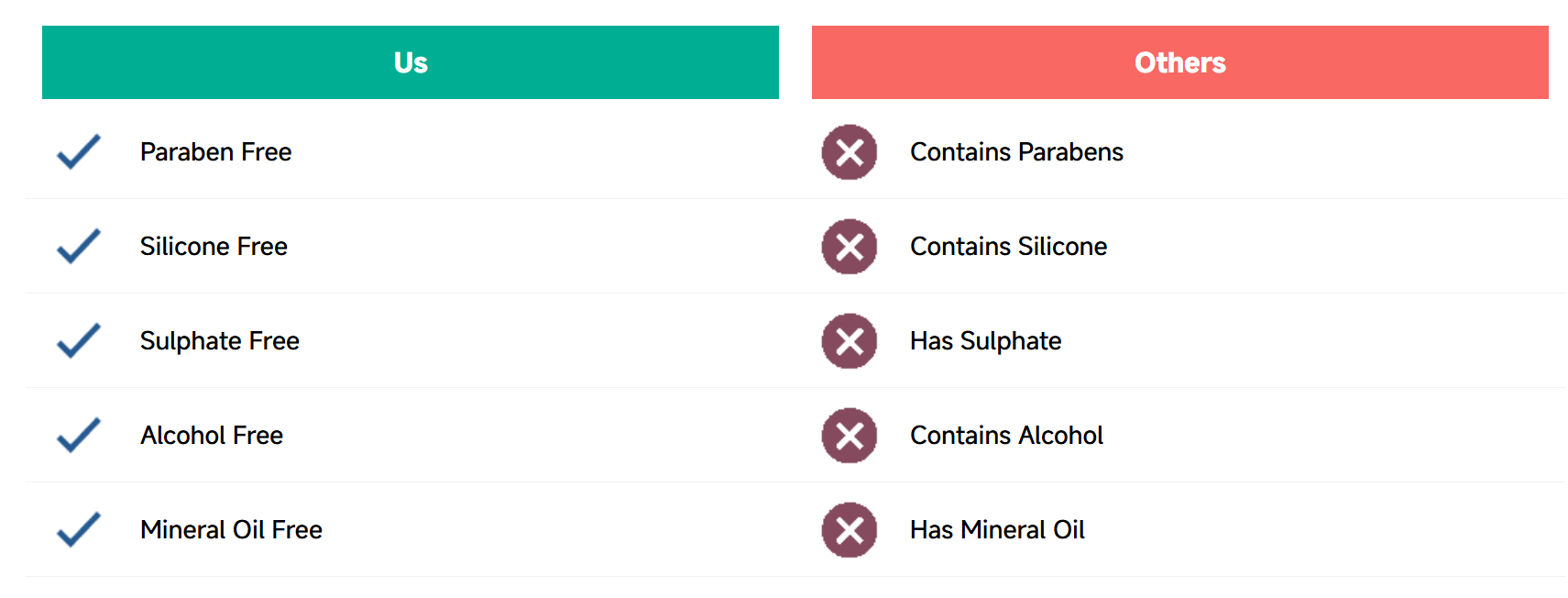Select the Has Sulphate text
Screen dimensions: 1568x598
click(985, 341)
